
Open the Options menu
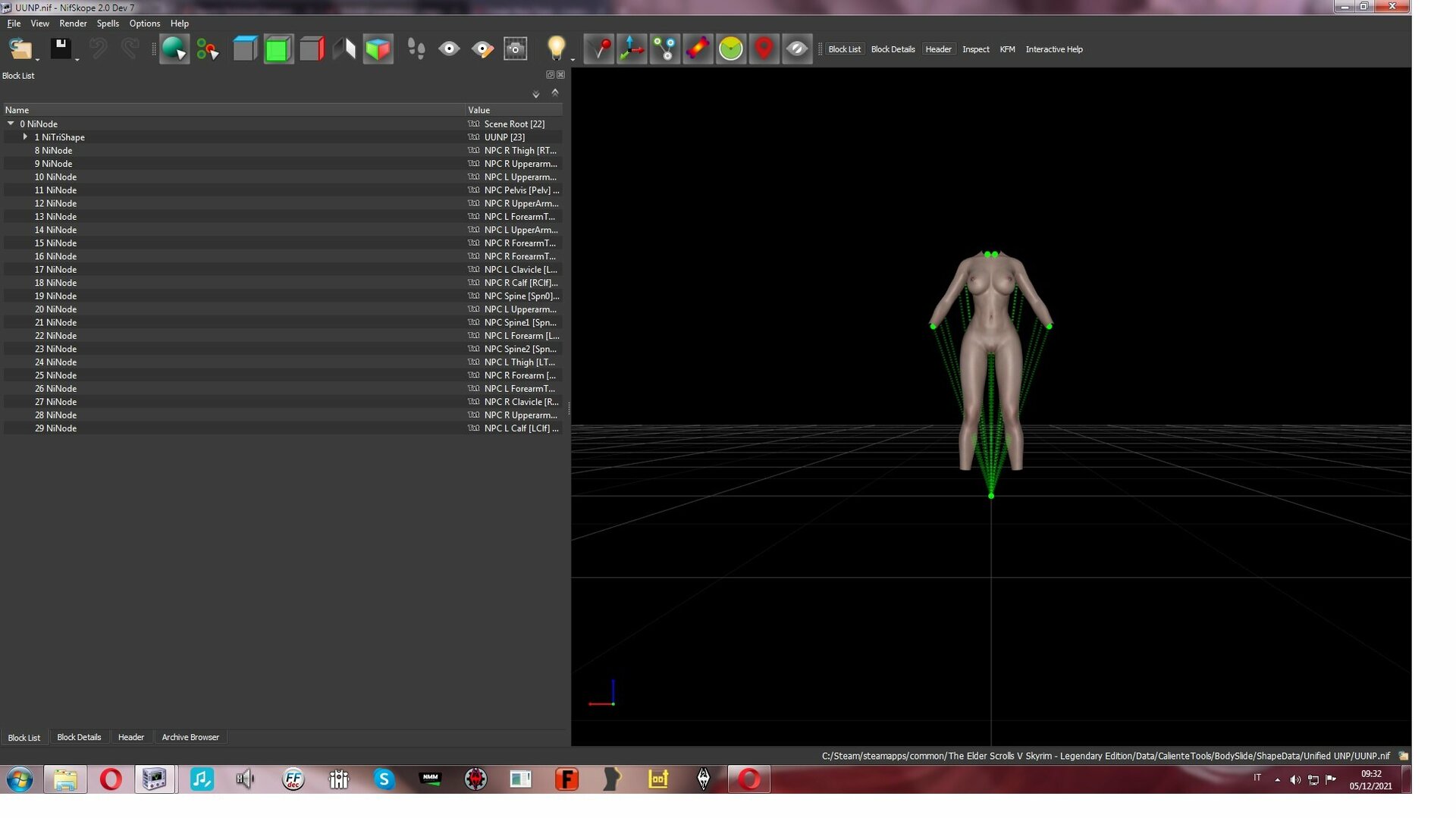(144, 24)
